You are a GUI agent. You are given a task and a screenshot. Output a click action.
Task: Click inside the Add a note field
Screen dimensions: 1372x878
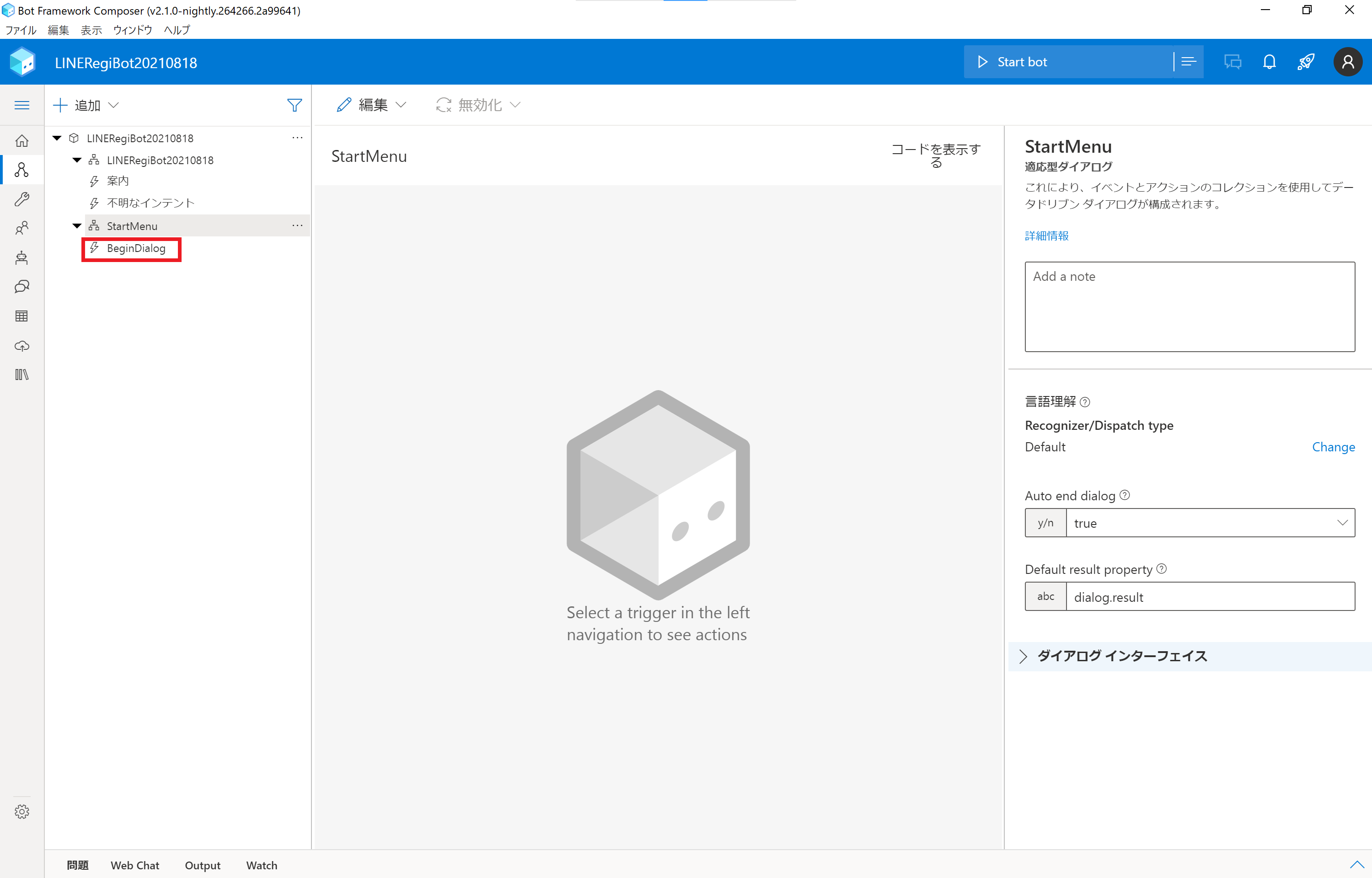pyautogui.click(x=1189, y=307)
